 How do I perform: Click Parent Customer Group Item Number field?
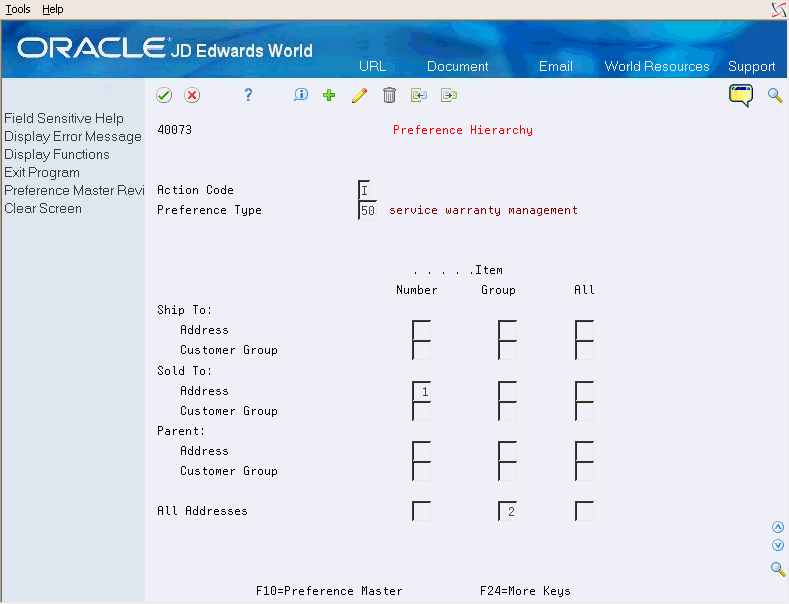coord(421,471)
